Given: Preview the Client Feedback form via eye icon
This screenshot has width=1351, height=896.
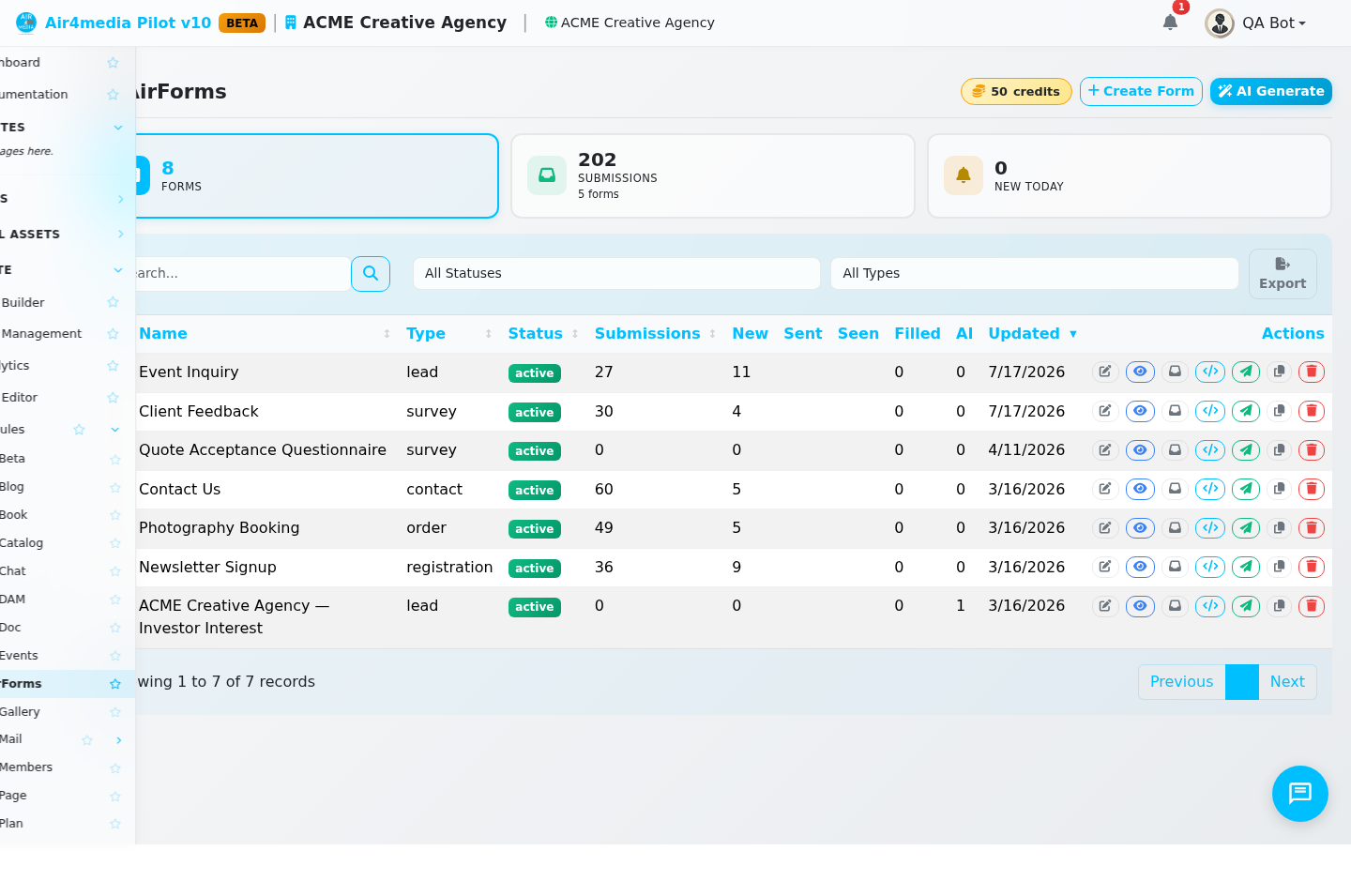Looking at the screenshot, I should (1140, 411).
